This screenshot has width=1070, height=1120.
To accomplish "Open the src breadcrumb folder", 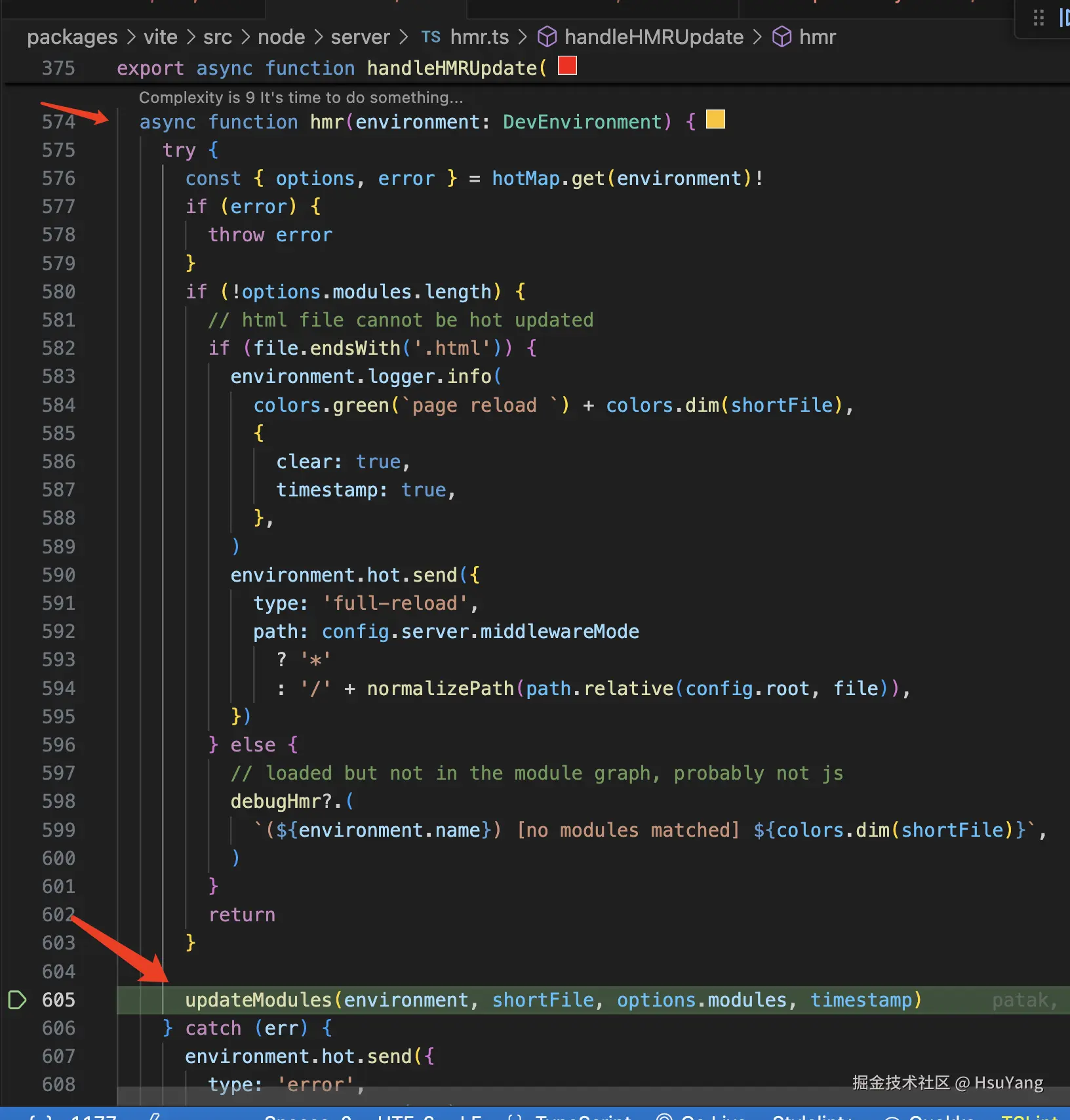I will pos(218,37).
